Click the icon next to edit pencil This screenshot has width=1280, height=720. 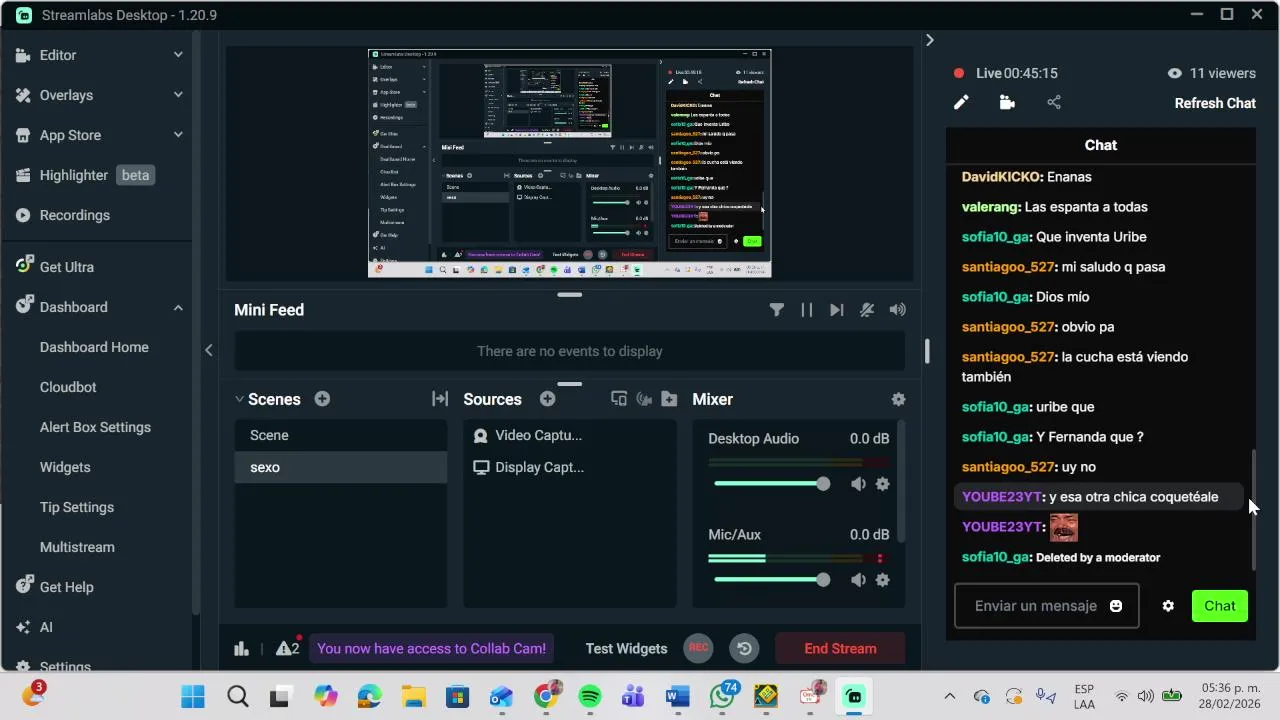click(x=1007, y=102)
